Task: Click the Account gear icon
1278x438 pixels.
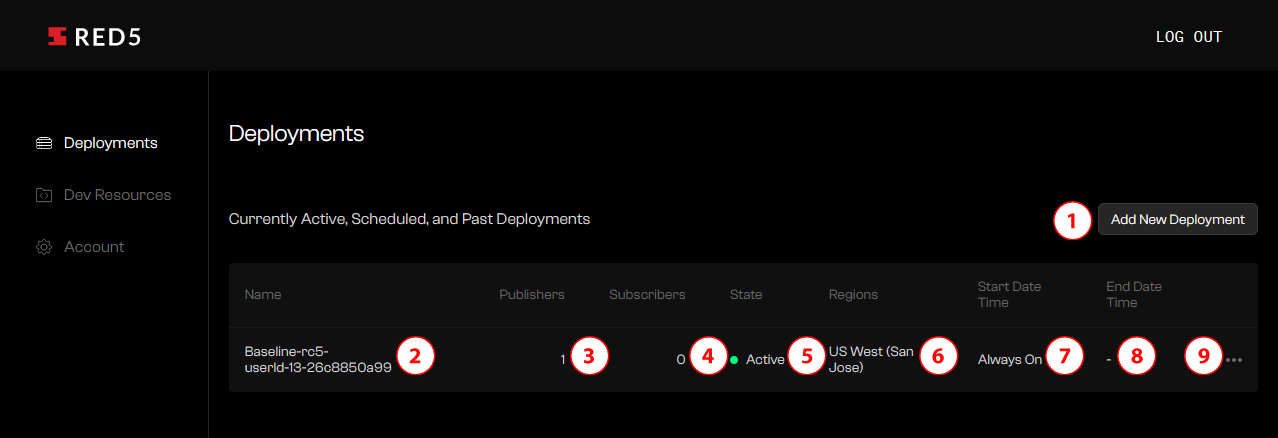Action: [x=44, y=247]
